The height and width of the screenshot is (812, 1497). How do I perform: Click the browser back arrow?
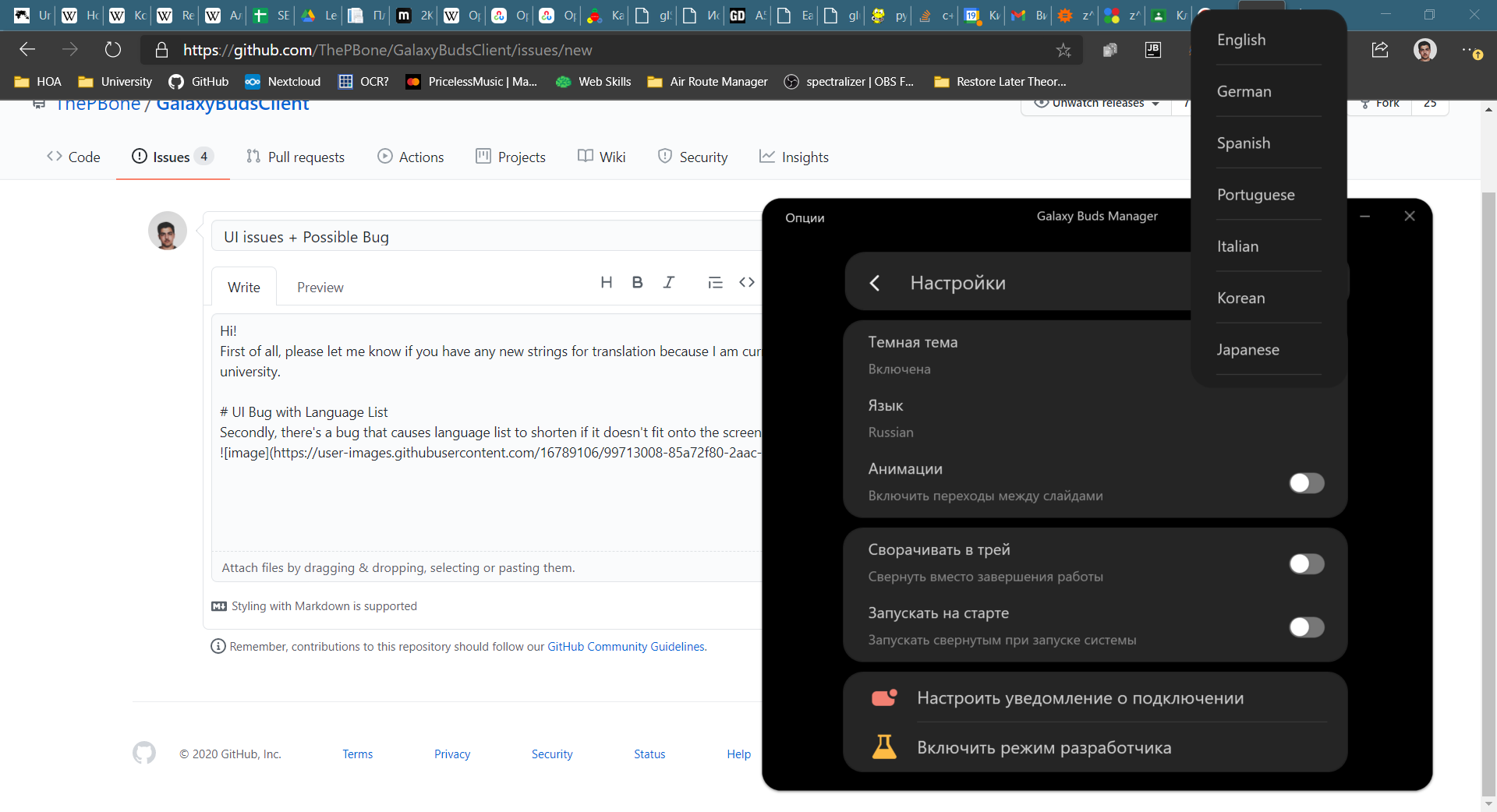tap(28, 50)
